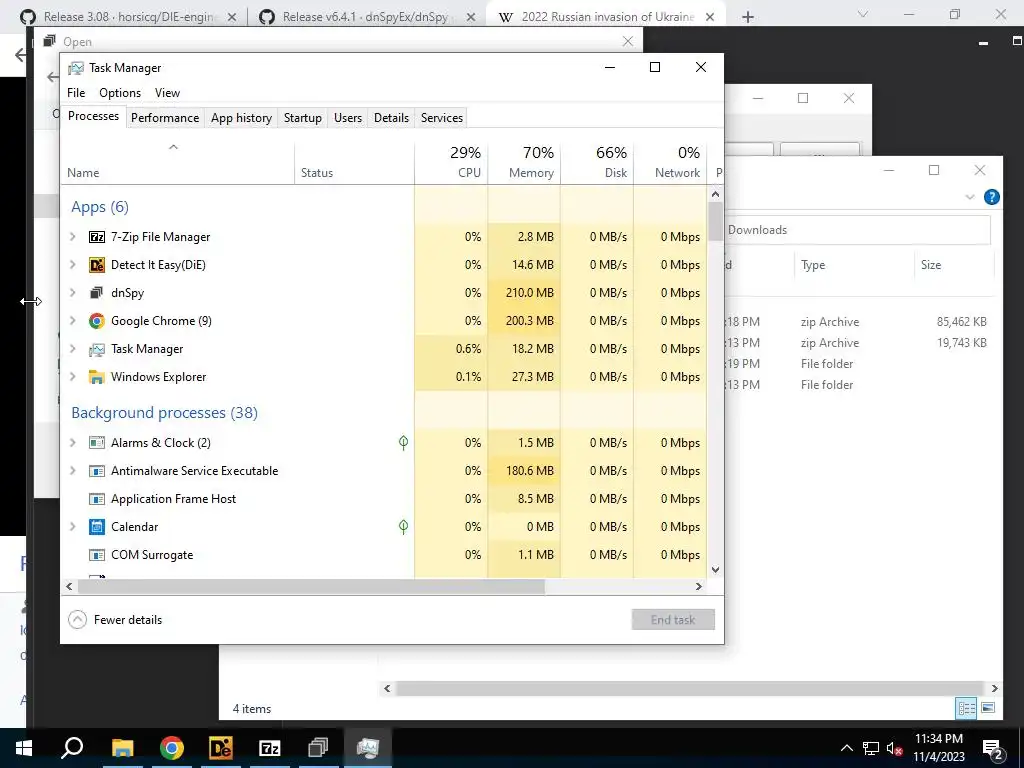Expand the Alarms & Clock (2) group
Image resolution: width=1024 pixels, height=768 pixels.
click(73, 443)
